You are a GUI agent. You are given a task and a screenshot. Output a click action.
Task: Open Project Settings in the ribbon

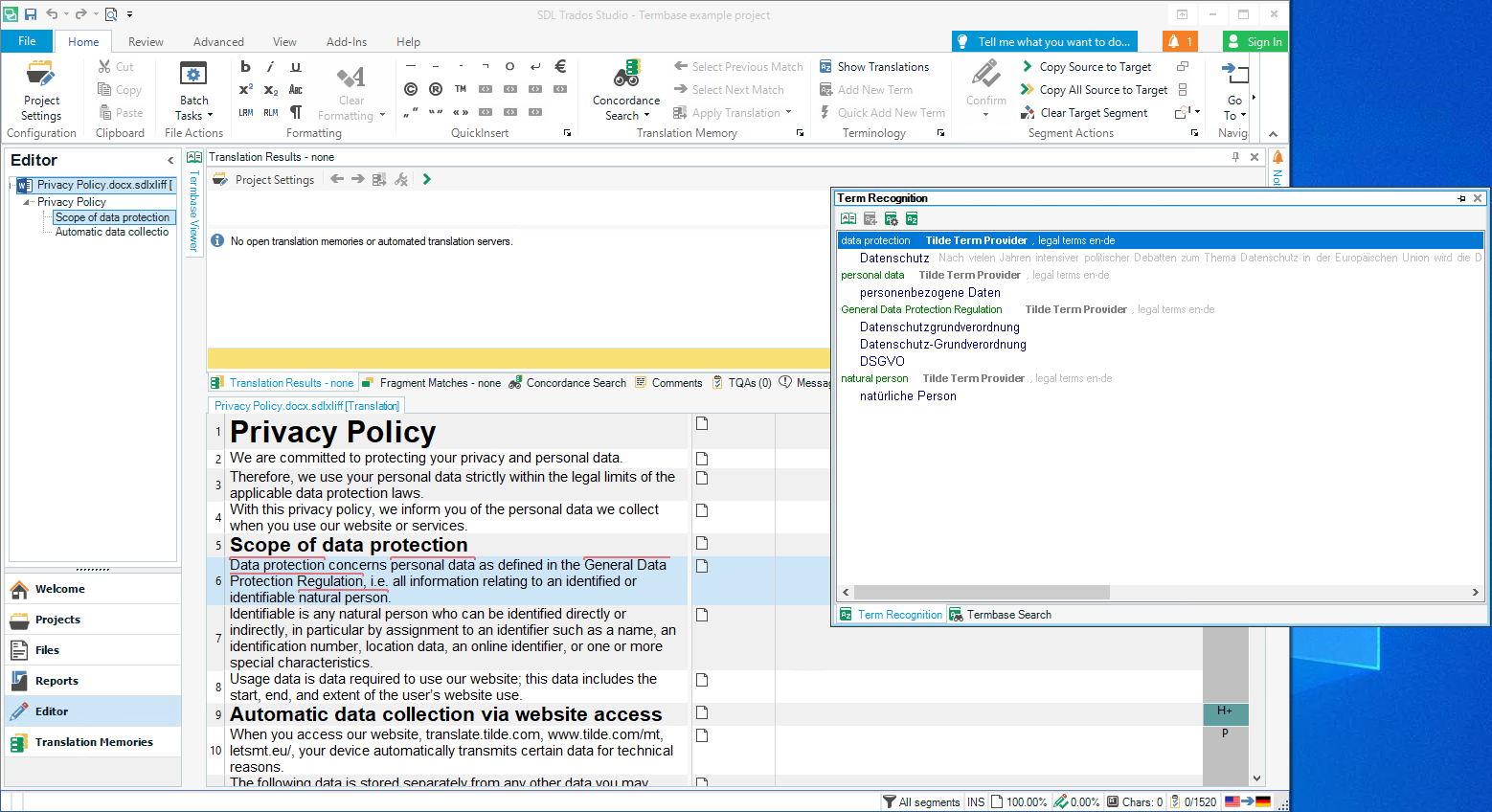[41, 92]
